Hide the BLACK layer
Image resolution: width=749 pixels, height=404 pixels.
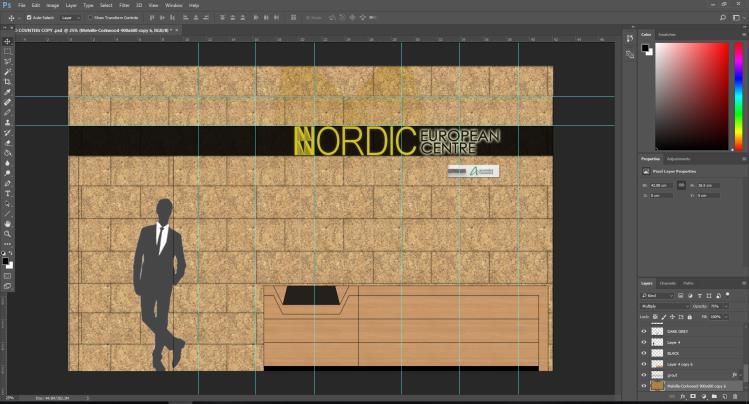(643, 353)
